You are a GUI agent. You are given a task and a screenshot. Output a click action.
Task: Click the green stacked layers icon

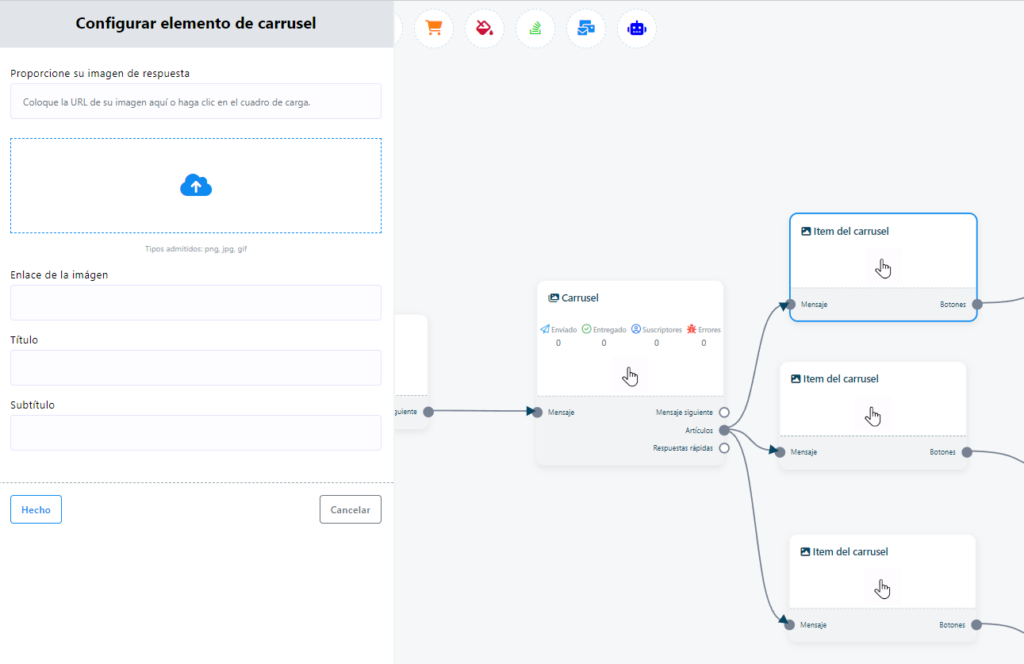536,28
